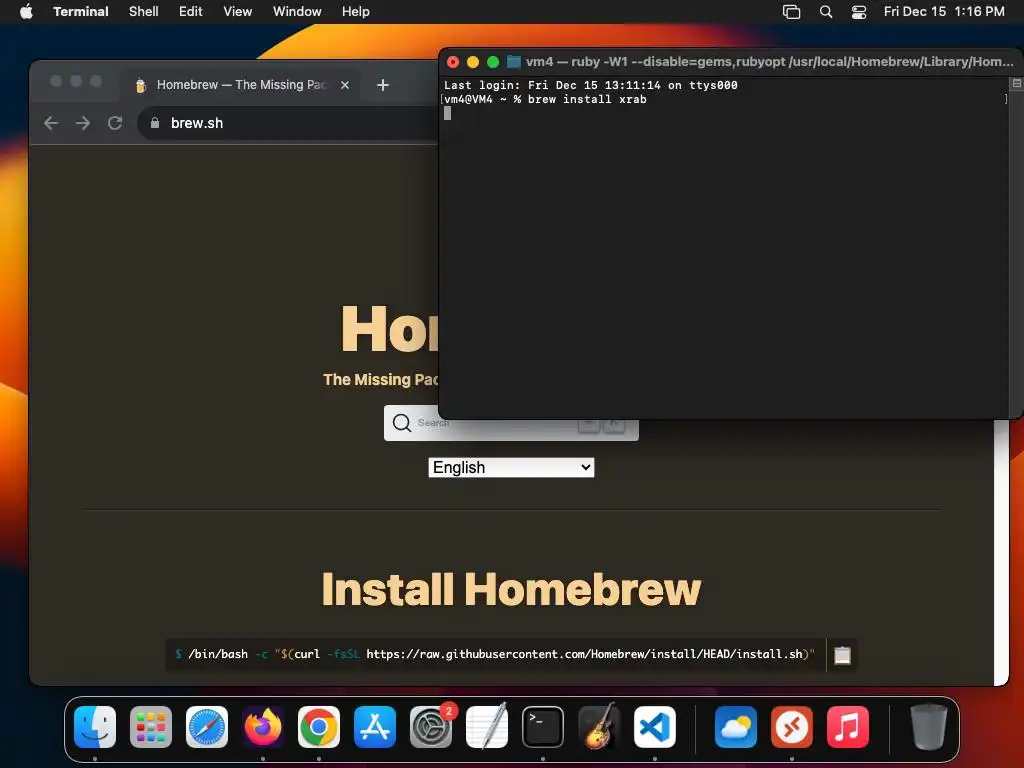The height and width of the screenshot is (768, 1024).
Task: Open TextEdit from the dock
Action: 487,727
